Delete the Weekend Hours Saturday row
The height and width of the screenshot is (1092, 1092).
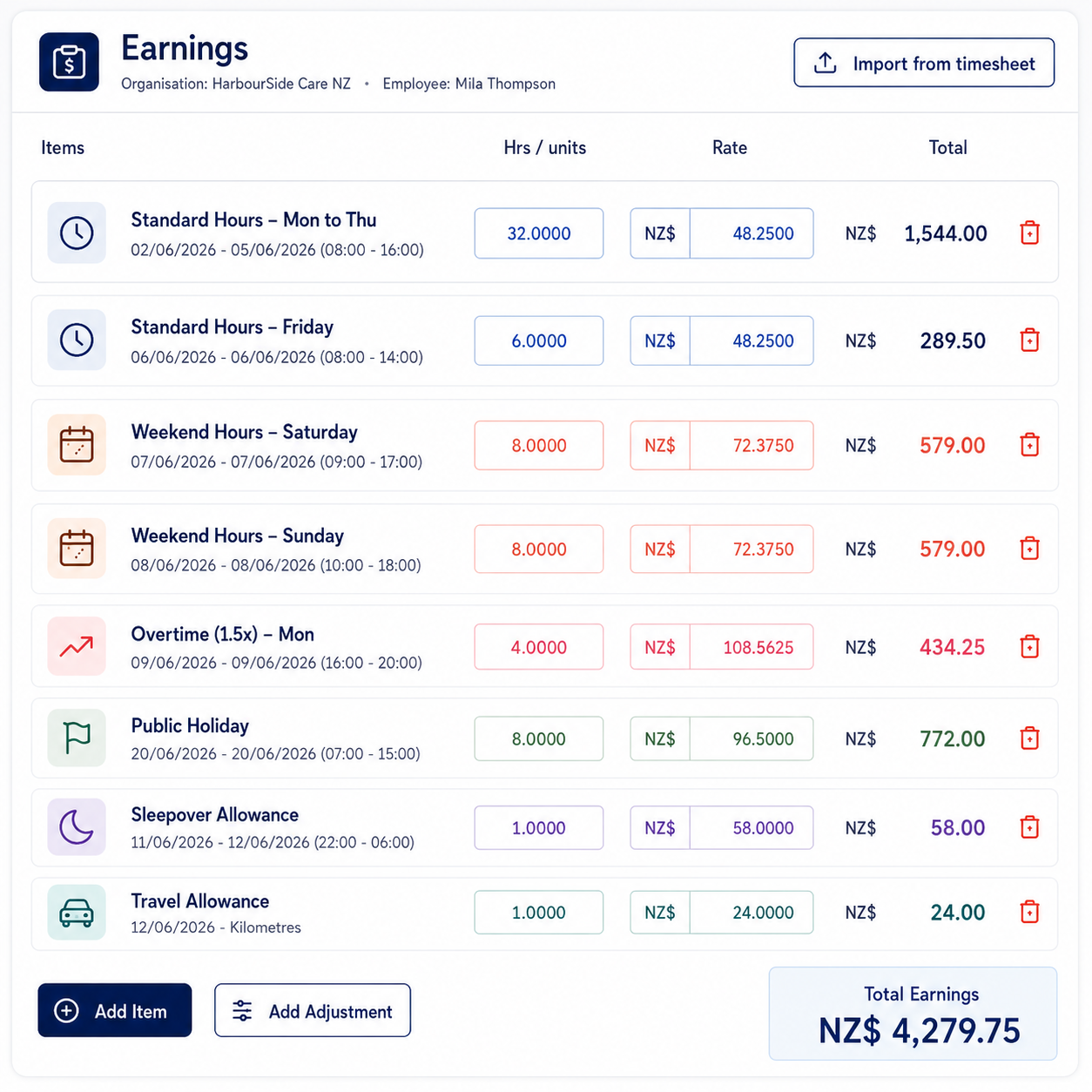pyautogui.click(x=1029, y=445)
